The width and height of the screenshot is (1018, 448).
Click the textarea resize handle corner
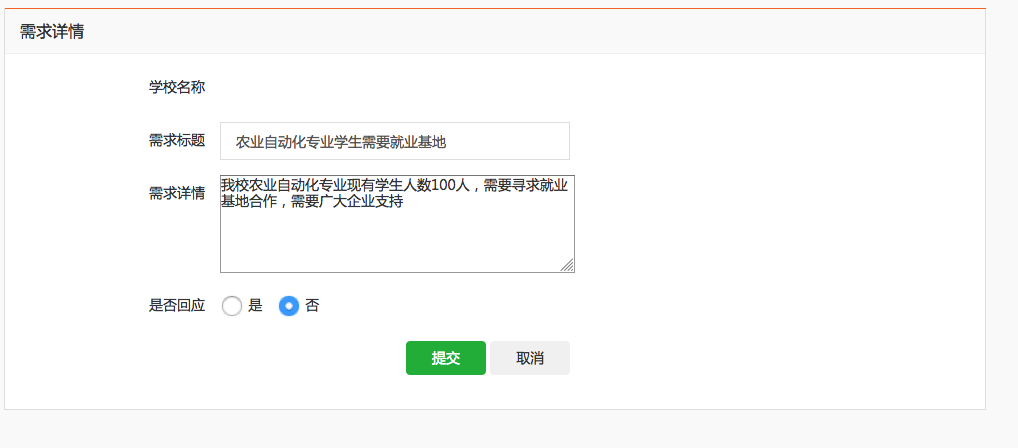click(567, 265)
